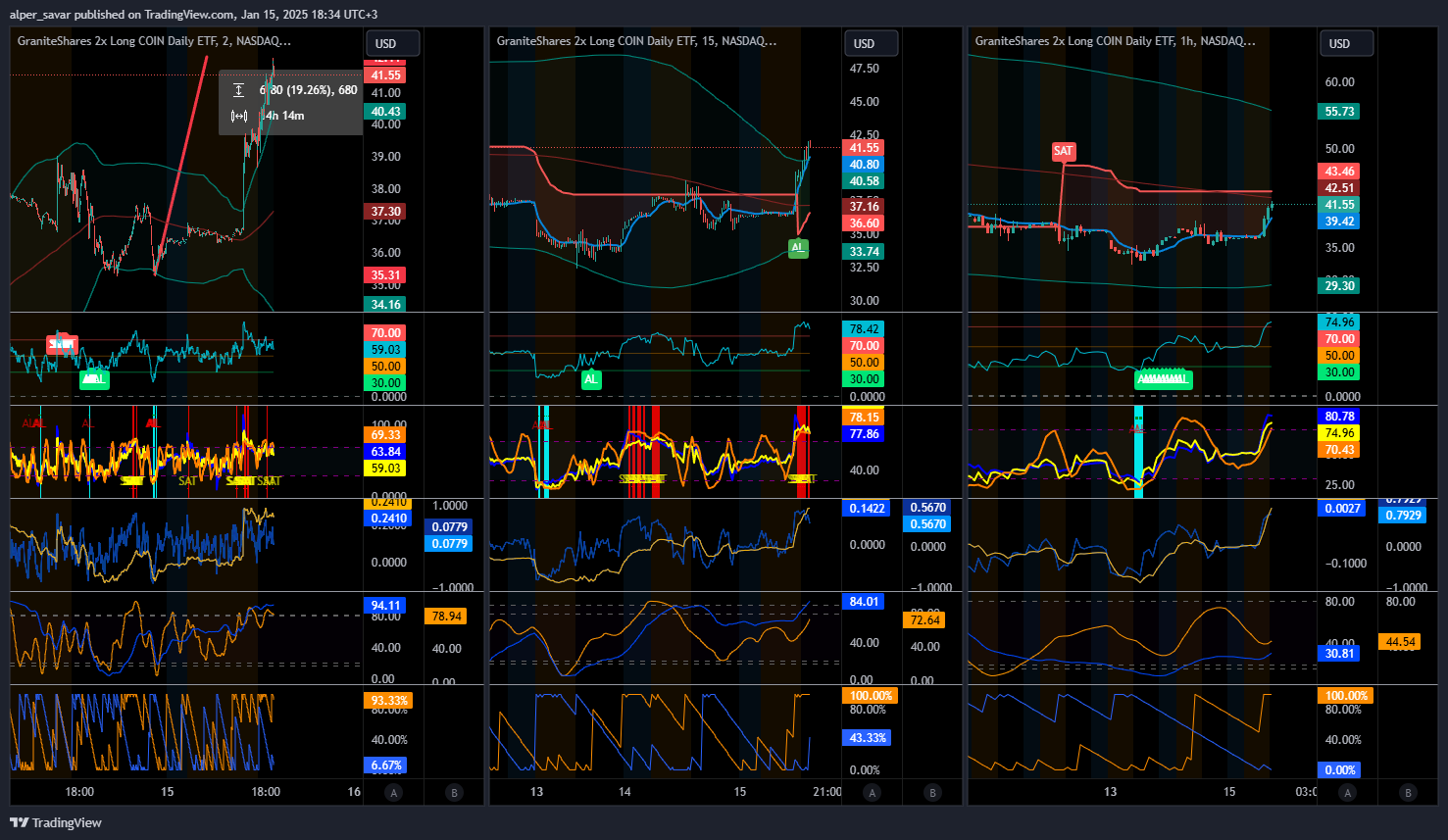Open the USD currency selector on the 15-minute chart

tap(871, 43)
